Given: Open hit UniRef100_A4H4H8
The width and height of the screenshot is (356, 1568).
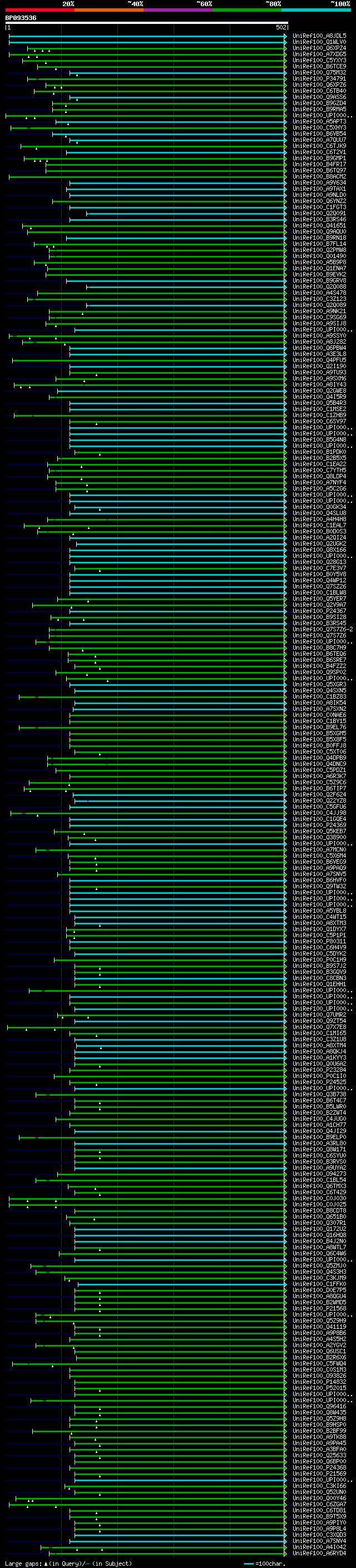Looking at the screenshot, I should click(x=319, y=519).
